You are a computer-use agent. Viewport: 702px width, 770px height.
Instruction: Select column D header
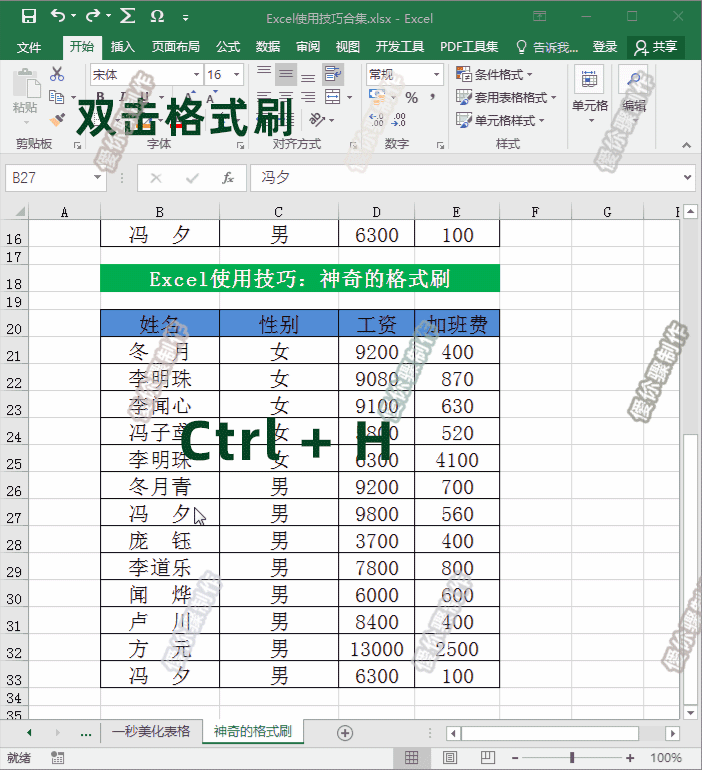click(377, 212)
